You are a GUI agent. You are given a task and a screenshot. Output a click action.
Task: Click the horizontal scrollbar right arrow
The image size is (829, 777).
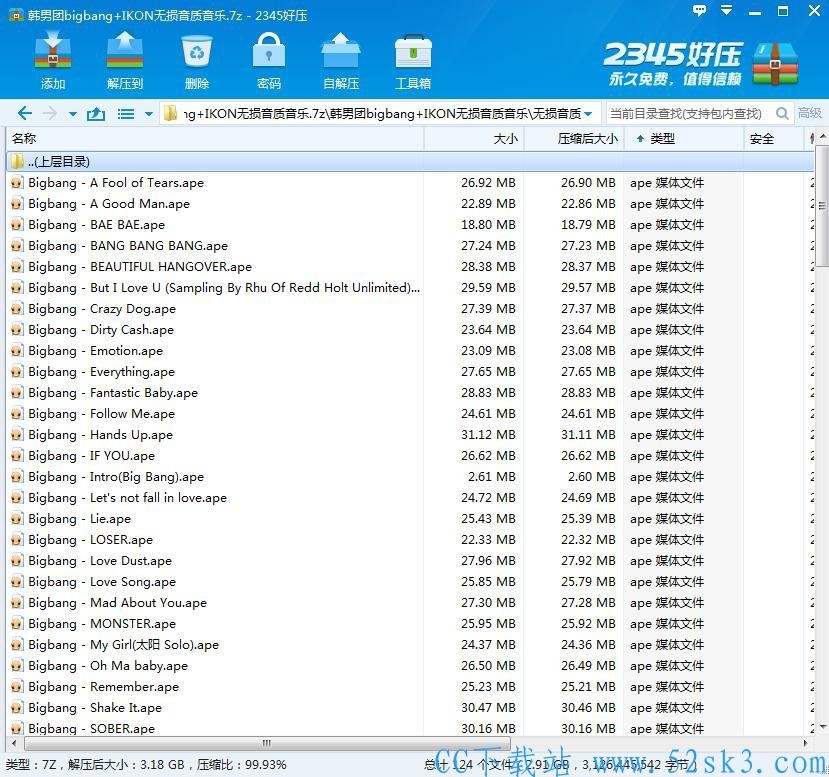(x=806, y=743)
